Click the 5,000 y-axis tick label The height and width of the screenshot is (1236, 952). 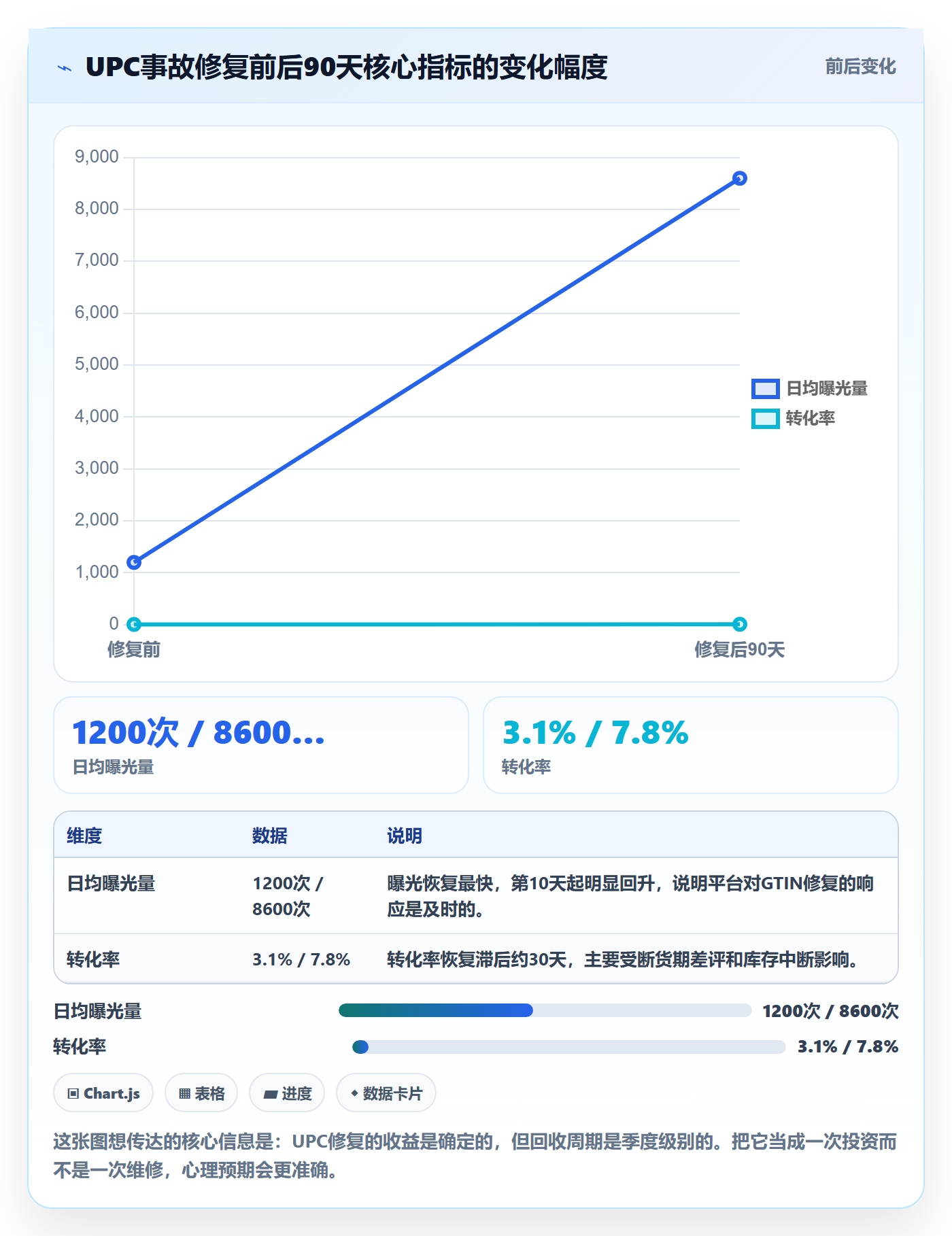pyautogui.click(x=97, y=364)
